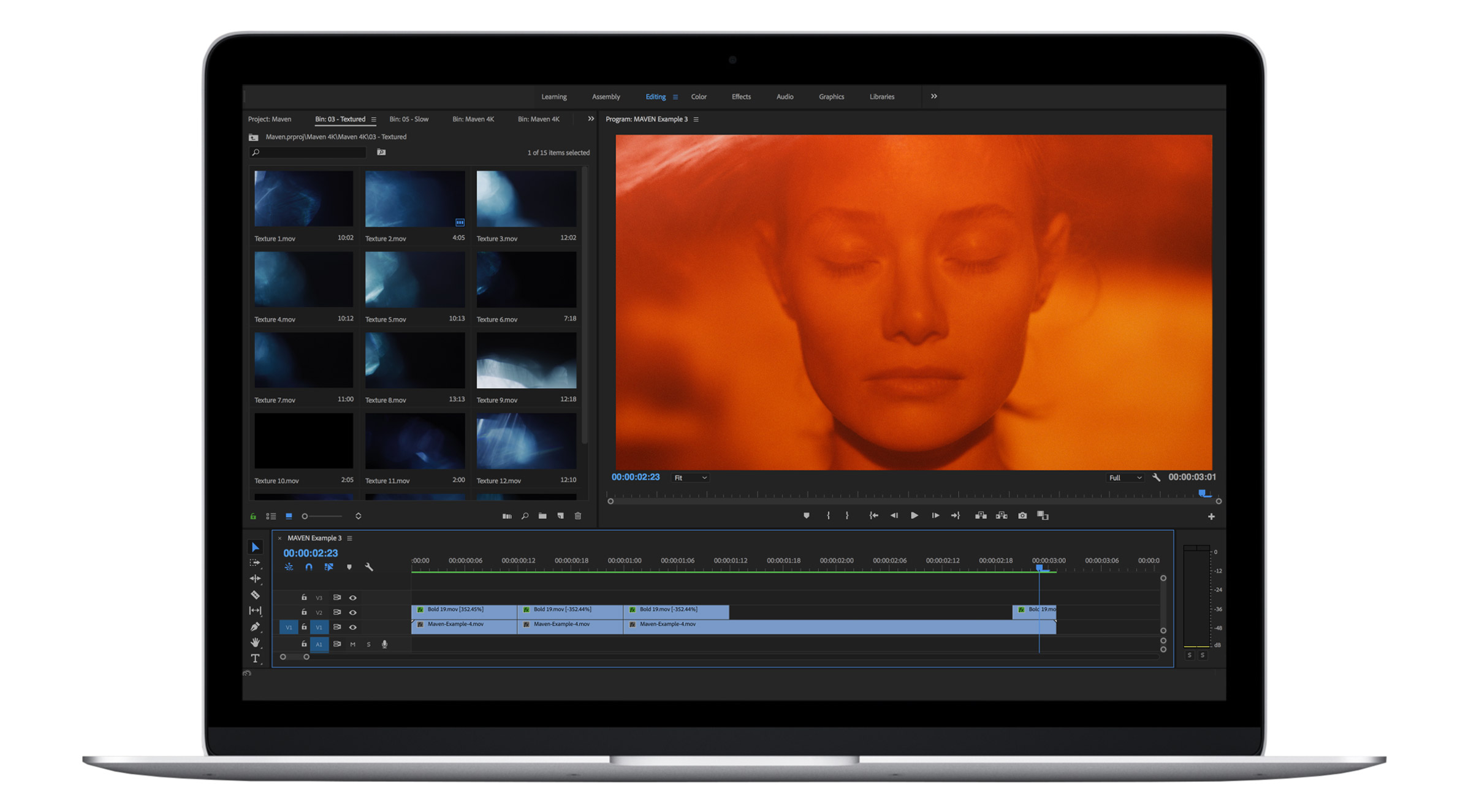1471x812 pixels.
Task: Select the Pen tool
Action: click(x=255, y=626)
